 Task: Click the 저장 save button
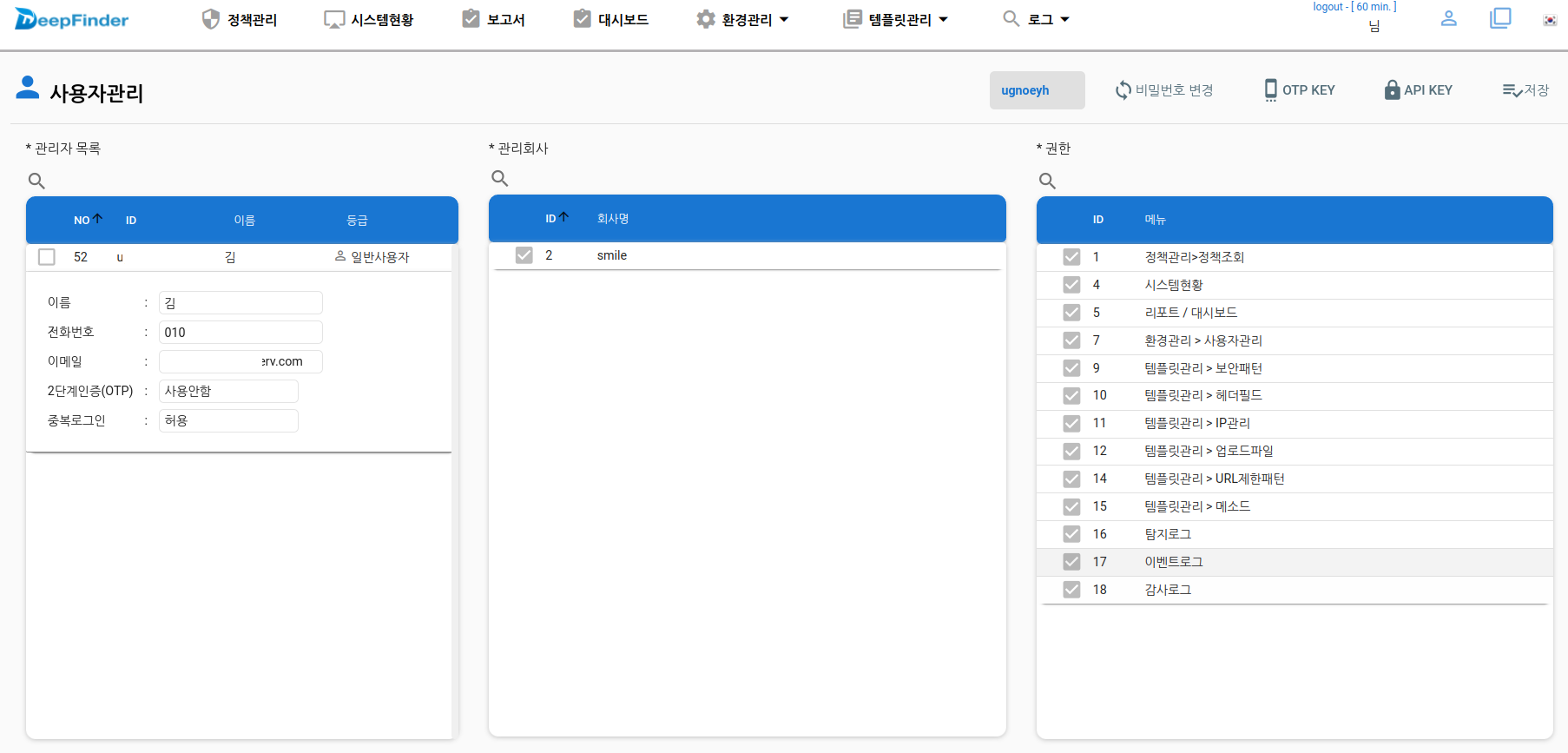pos(1525,90)
